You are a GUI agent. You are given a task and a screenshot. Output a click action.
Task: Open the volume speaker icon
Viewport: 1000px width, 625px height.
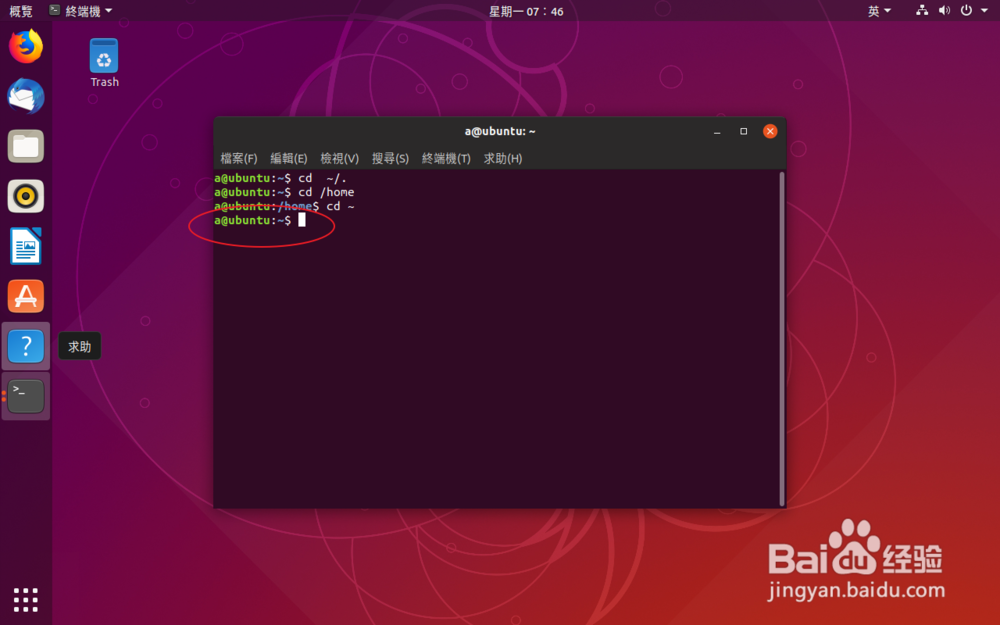pos(945,10)
